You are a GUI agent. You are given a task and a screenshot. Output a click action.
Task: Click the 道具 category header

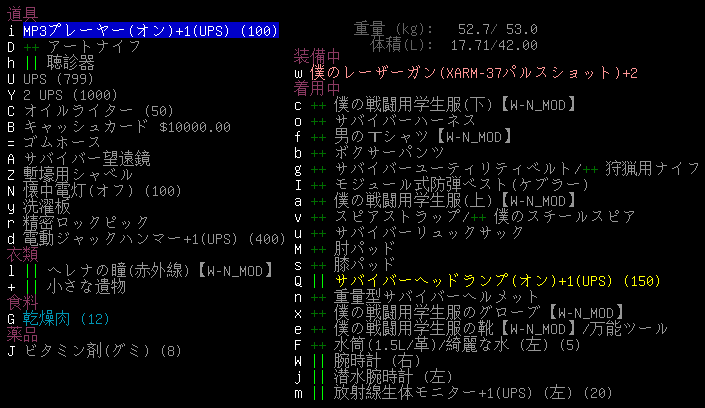pyautogui.click(x=20, y=15)
